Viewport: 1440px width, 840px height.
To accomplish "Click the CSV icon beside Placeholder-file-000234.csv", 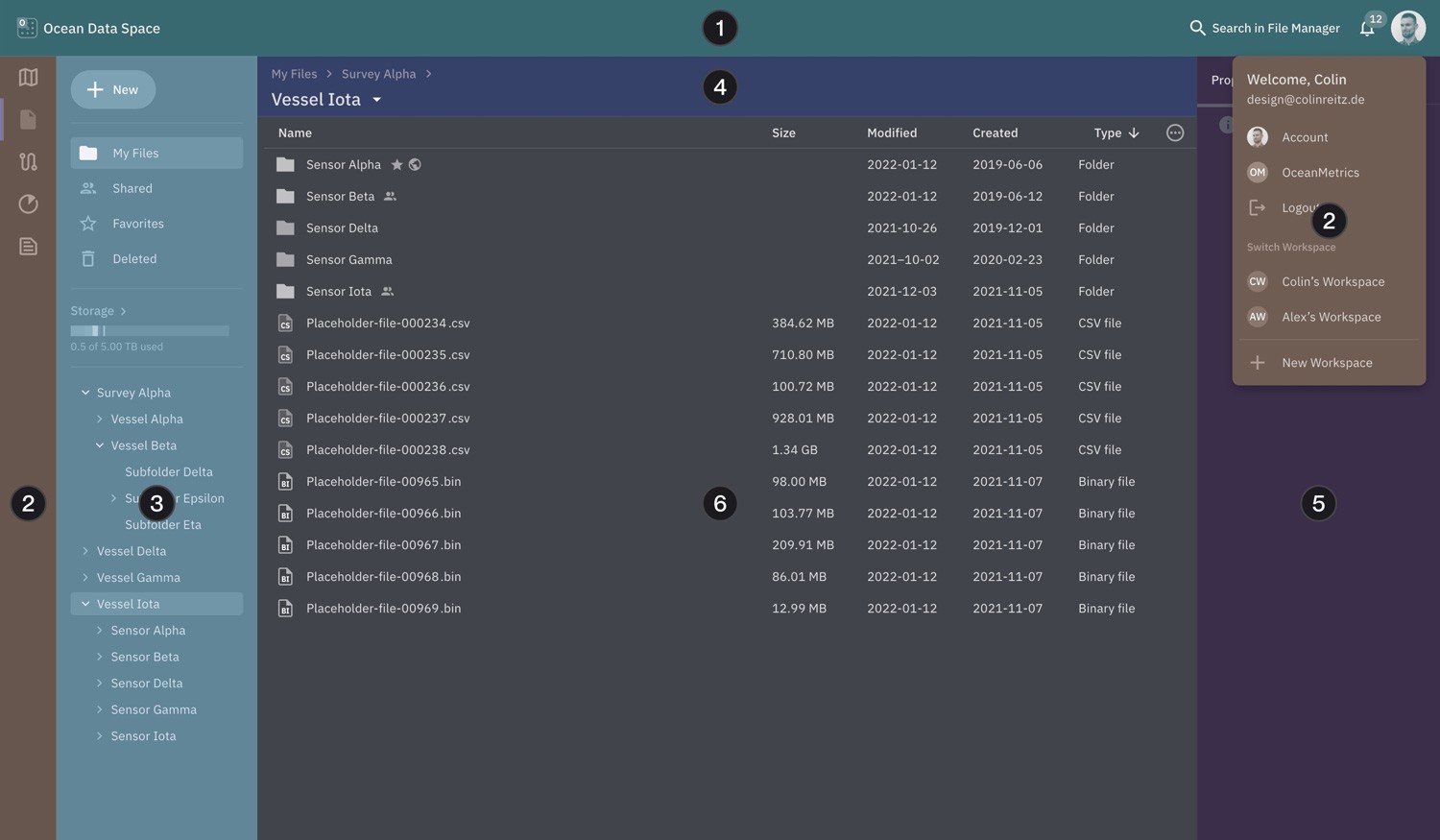I will point(284,323).
